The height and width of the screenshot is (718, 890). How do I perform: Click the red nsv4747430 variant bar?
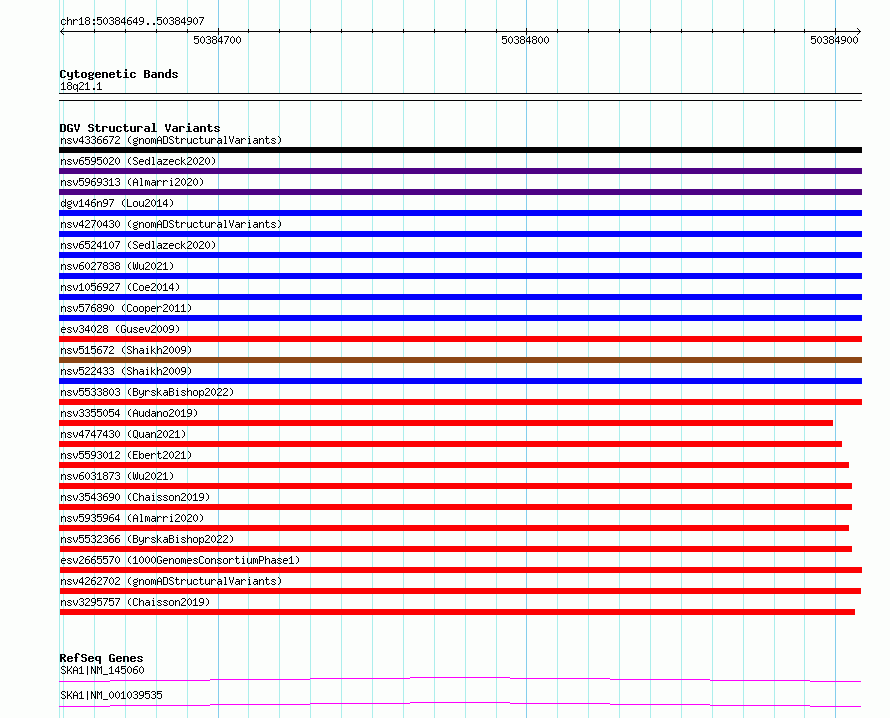[x=451, y=444]
